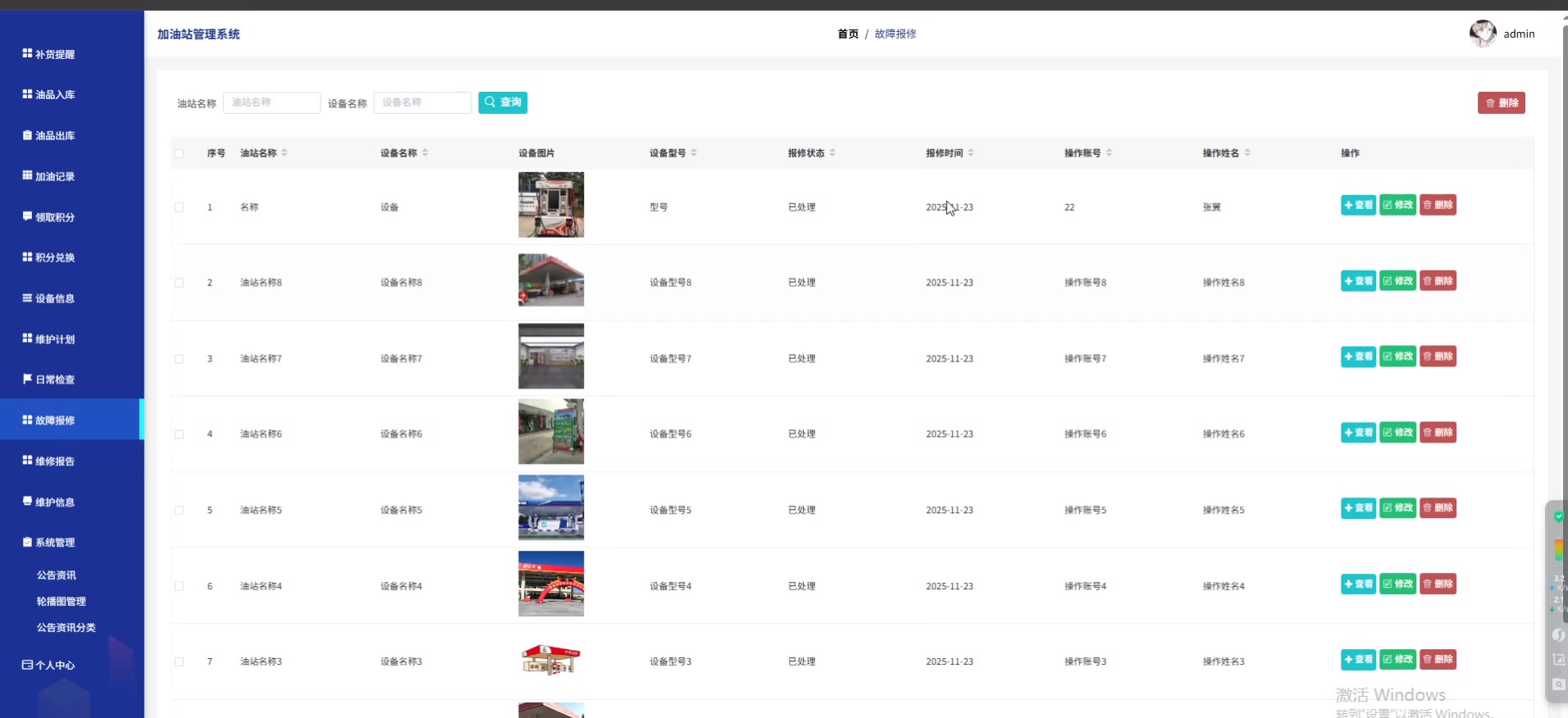
Task: Click the admin user avatar
Action: [1482, 34]
